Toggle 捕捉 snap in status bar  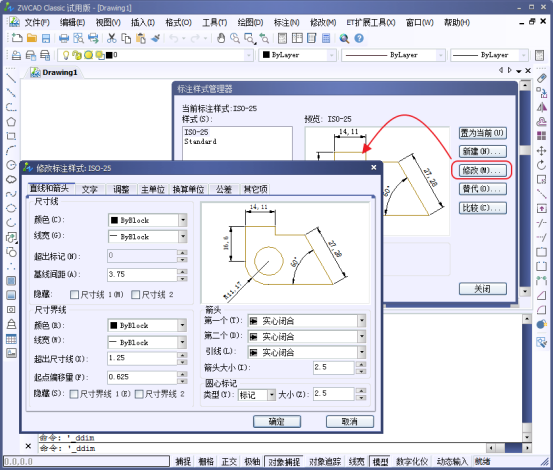[x=183, y=461]
